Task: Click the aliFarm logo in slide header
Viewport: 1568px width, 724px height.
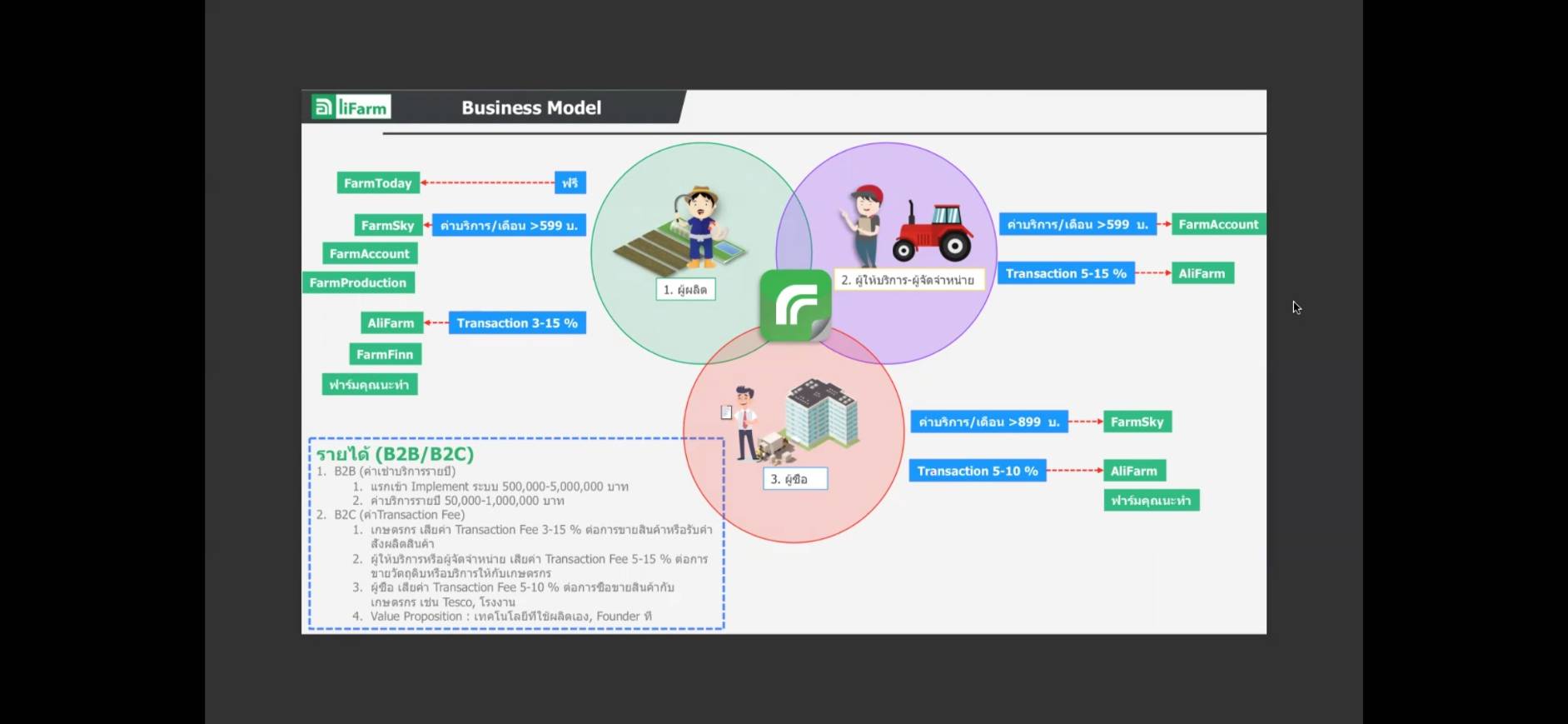Action: 351,107
